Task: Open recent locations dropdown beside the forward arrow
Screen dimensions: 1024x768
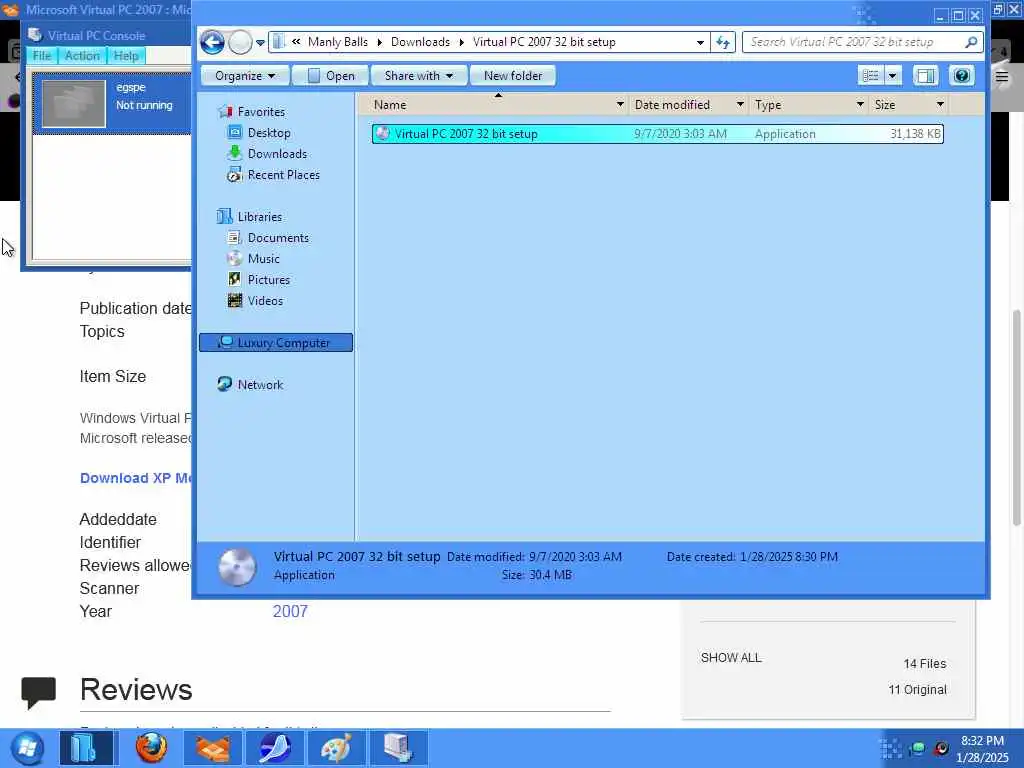Action: (260, 43)
